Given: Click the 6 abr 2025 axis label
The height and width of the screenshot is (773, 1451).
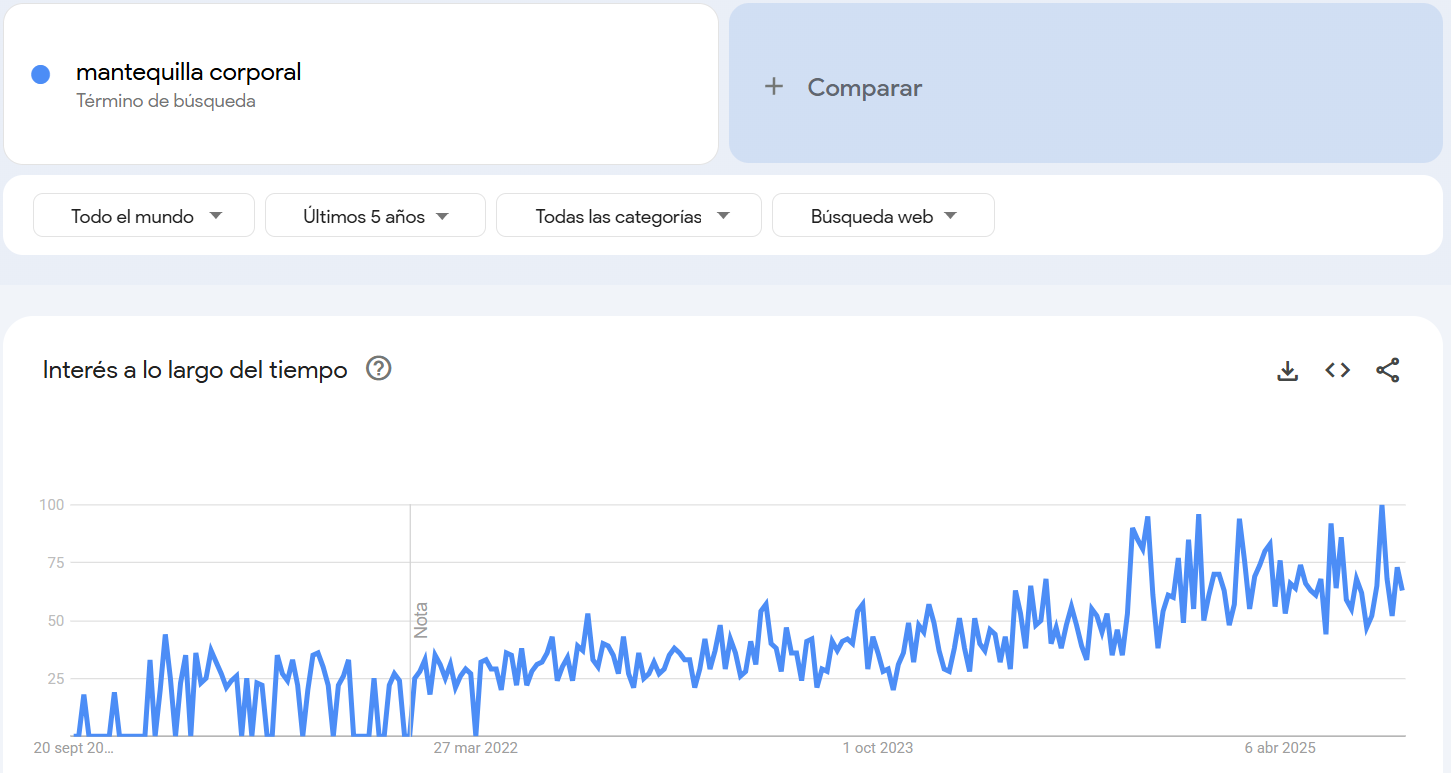Looking at the screenshot, I should [x=1280, y=748].
